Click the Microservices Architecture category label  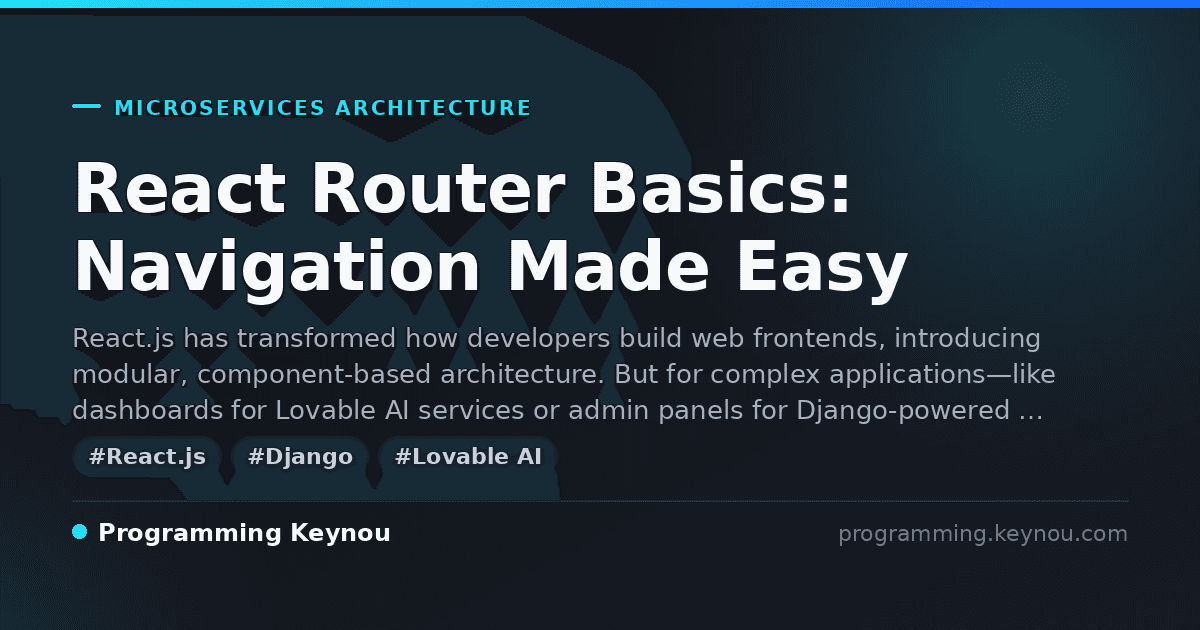coord(323,108)
